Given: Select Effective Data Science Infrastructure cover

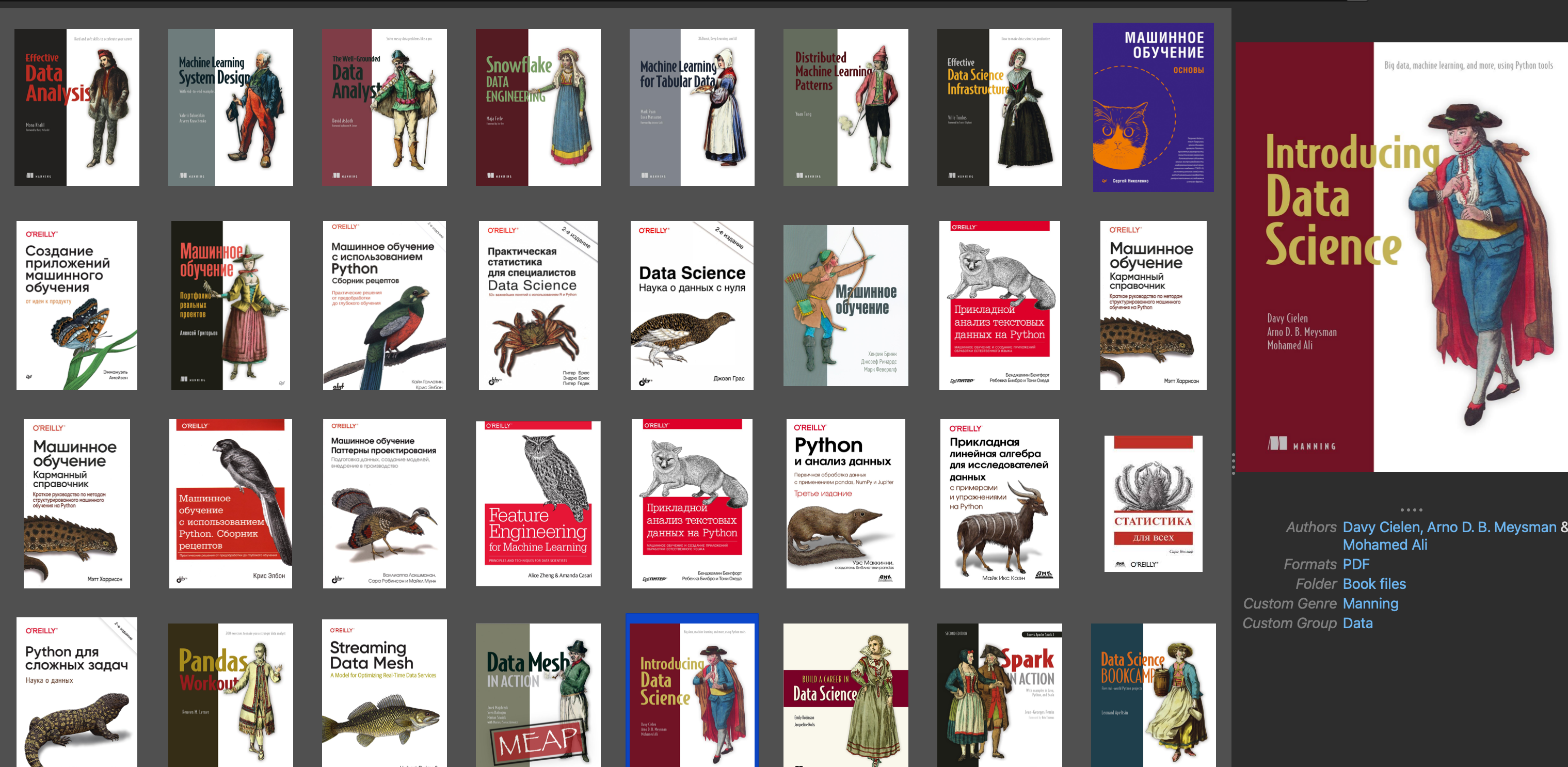Looking at the screenshot, I should pos(999,107).
